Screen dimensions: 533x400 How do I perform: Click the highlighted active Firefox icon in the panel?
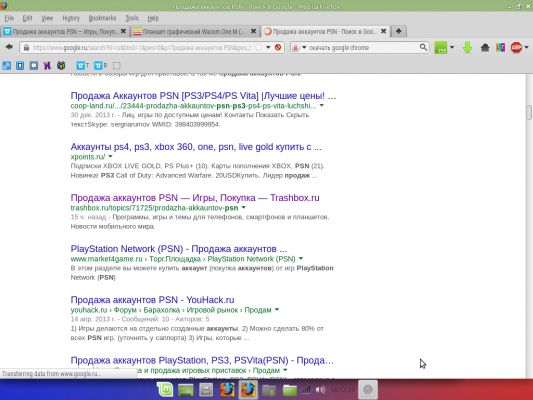[x=248, y=389]
